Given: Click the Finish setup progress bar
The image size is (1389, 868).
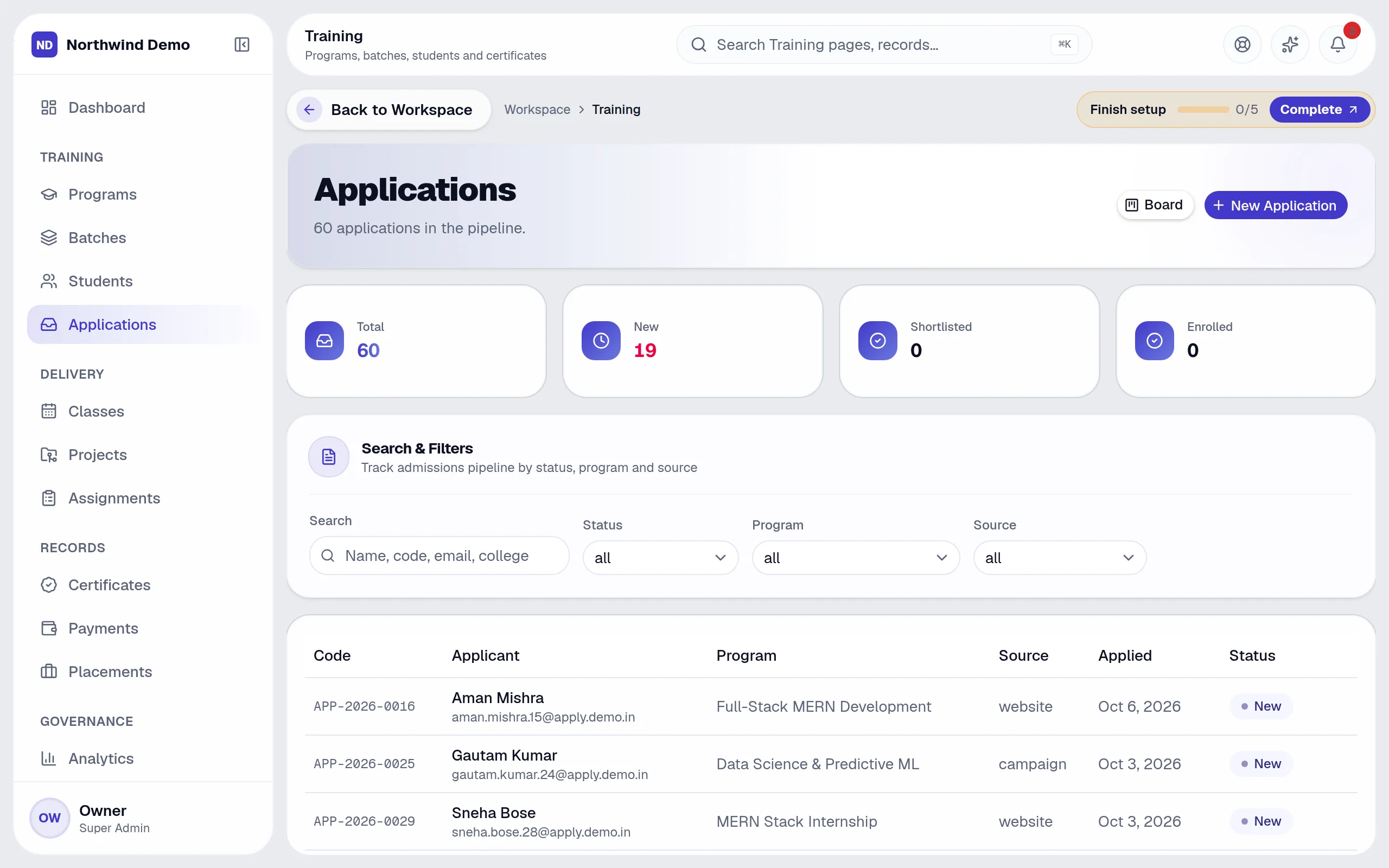Looking at the screenshot, I should point(1202,110).
